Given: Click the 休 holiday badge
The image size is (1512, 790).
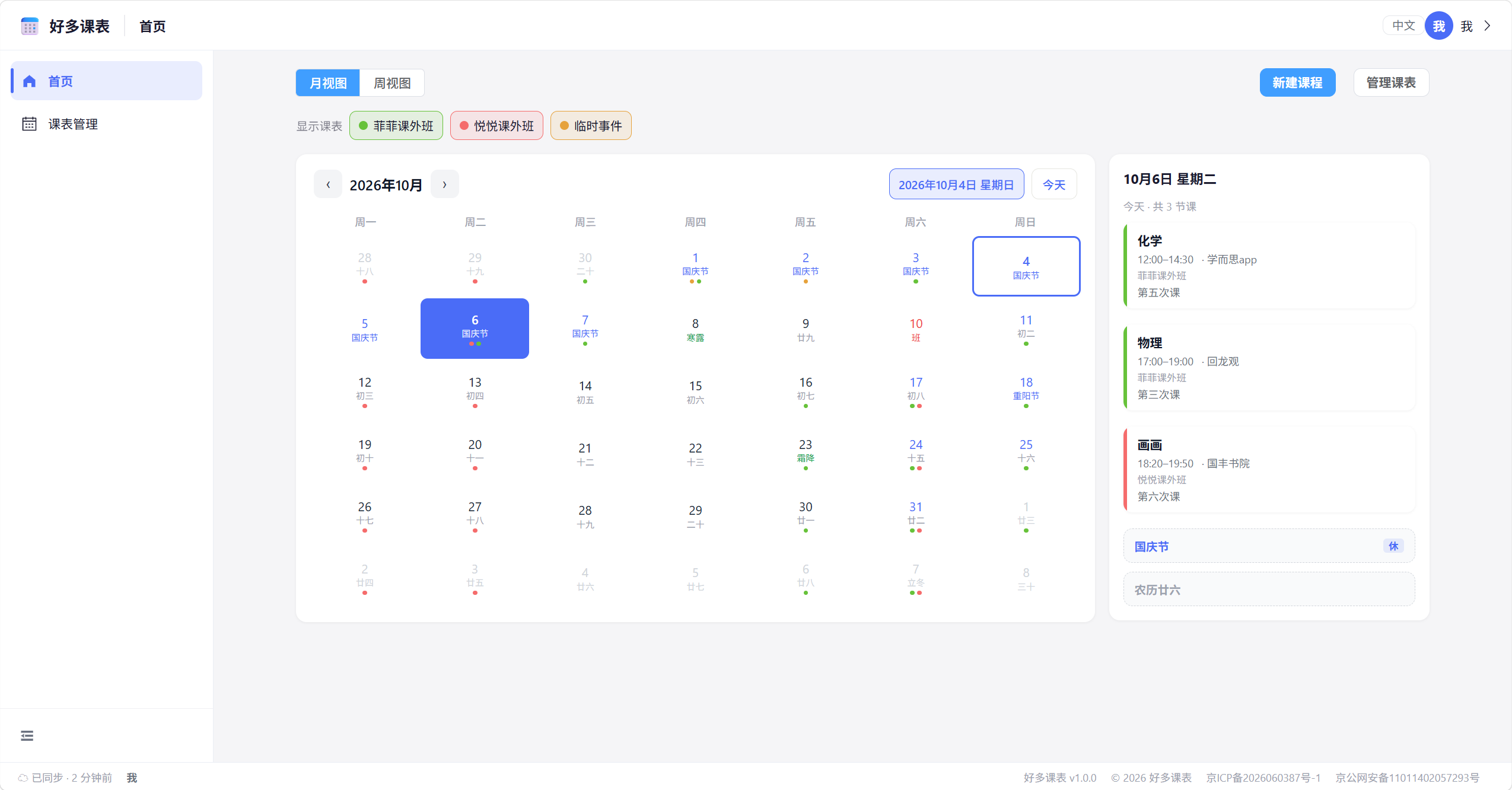Looking at the screenshot, I should [1393, 546].
